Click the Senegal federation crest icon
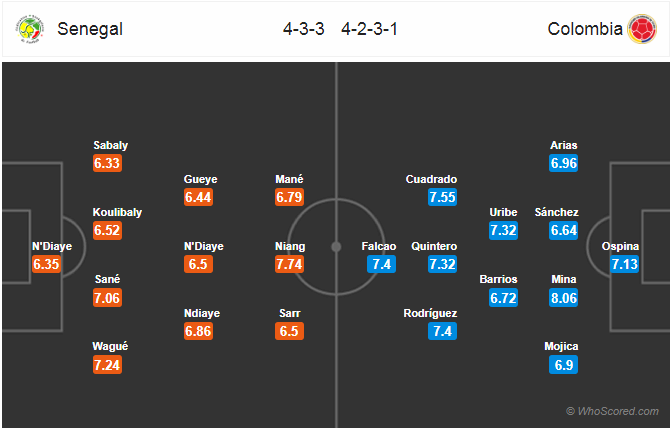 coord(30,29)
